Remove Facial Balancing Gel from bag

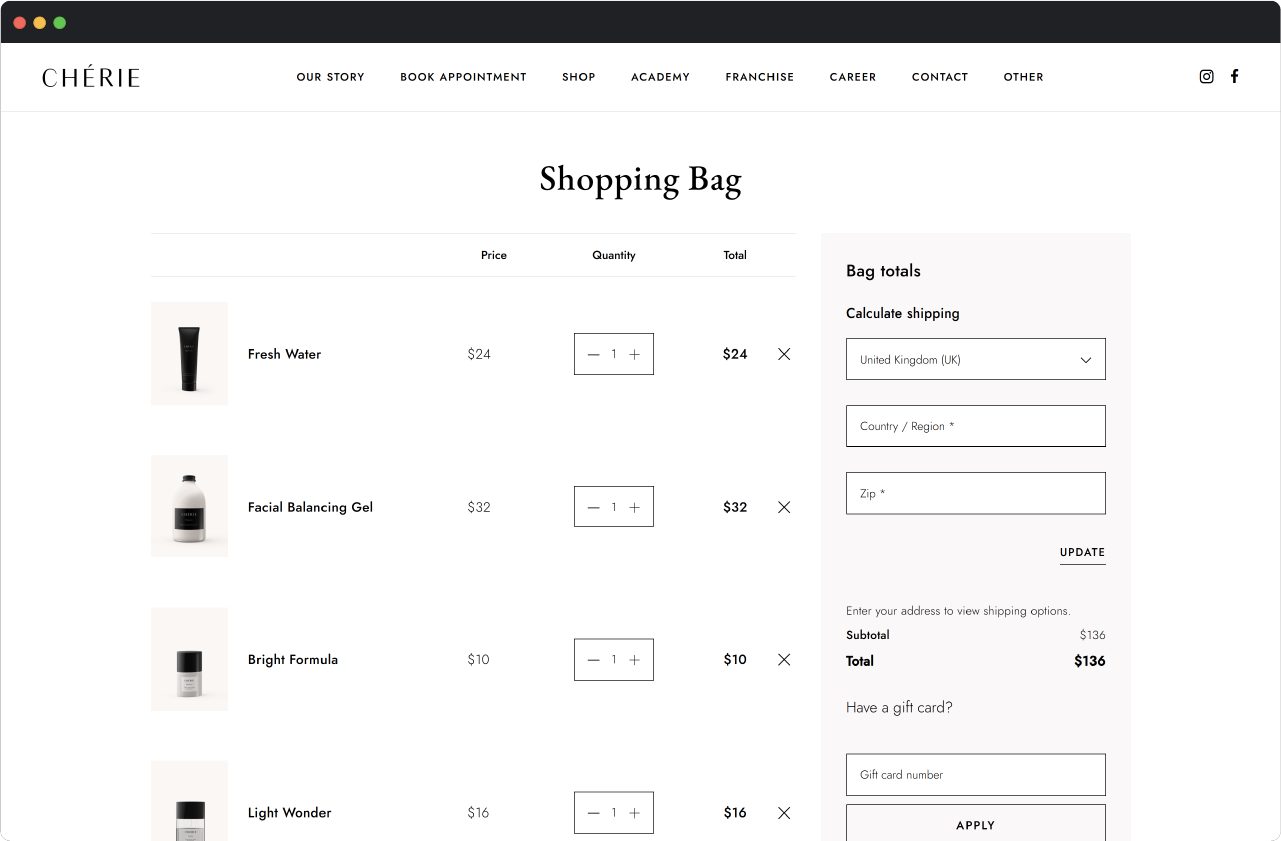click(784, 507)
